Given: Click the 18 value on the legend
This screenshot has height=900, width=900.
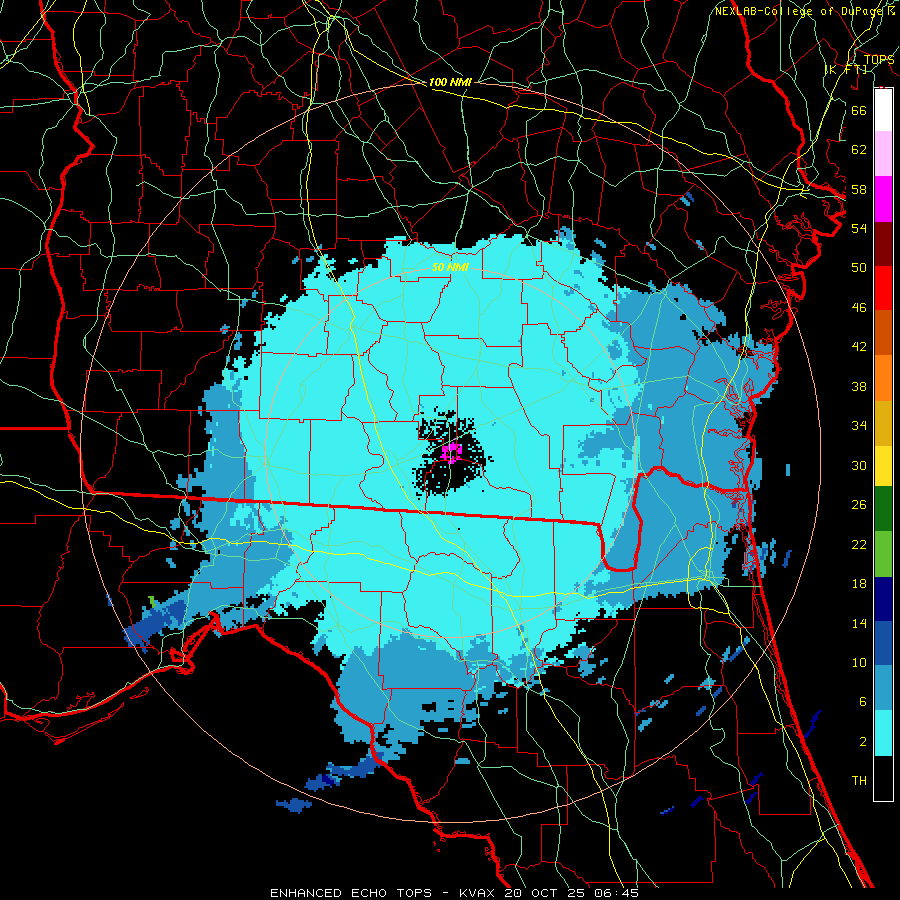Looking at the screenshot, I should tap(859, 584).
